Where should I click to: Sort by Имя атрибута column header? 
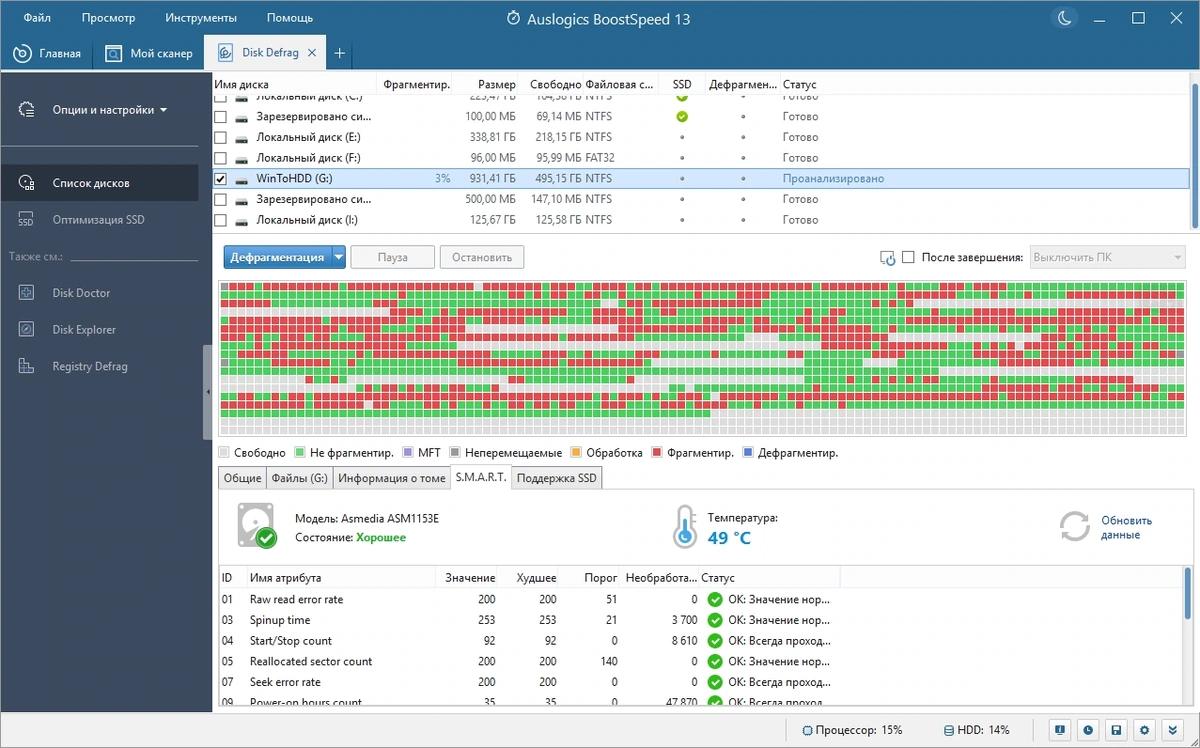[x=340, y=578]
